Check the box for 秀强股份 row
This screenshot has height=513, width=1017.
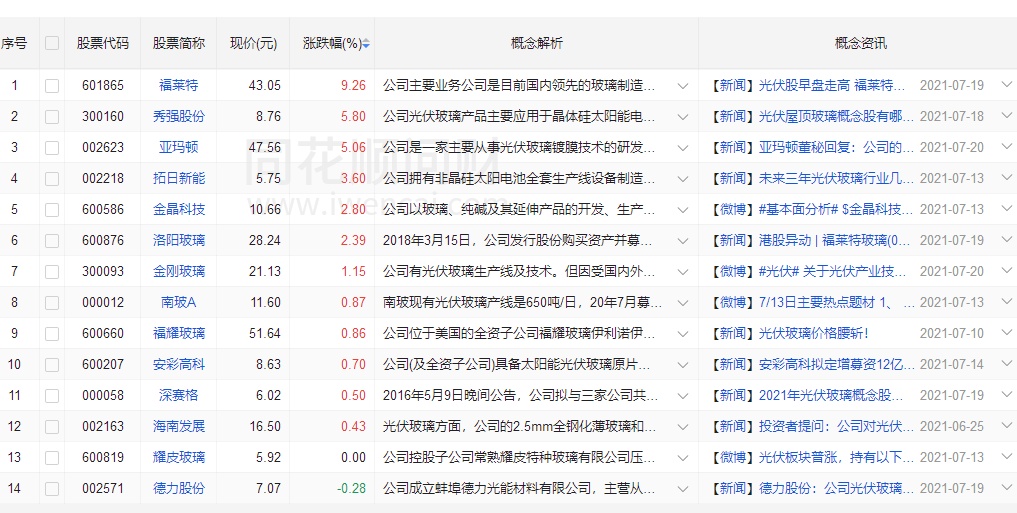pyautogui.click(x=52, y=117)
